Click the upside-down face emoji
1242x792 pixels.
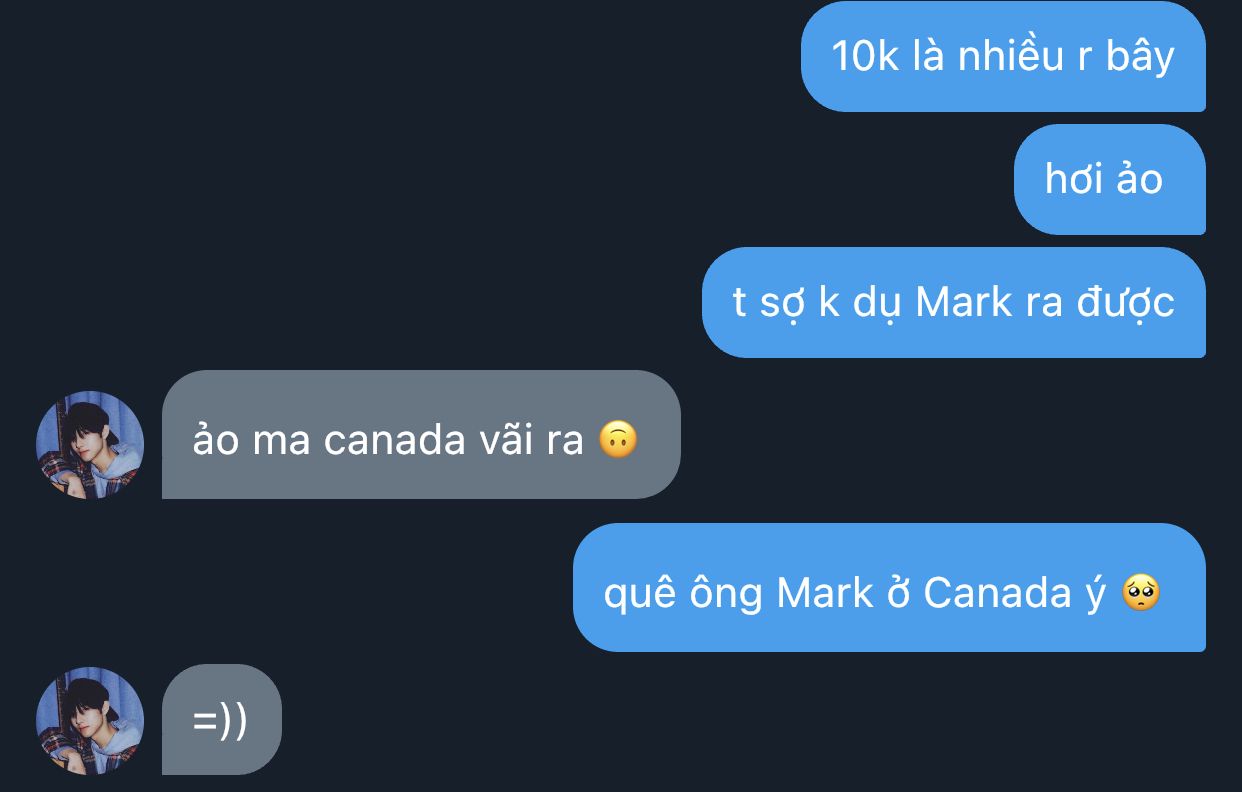[x=618, y=440]
